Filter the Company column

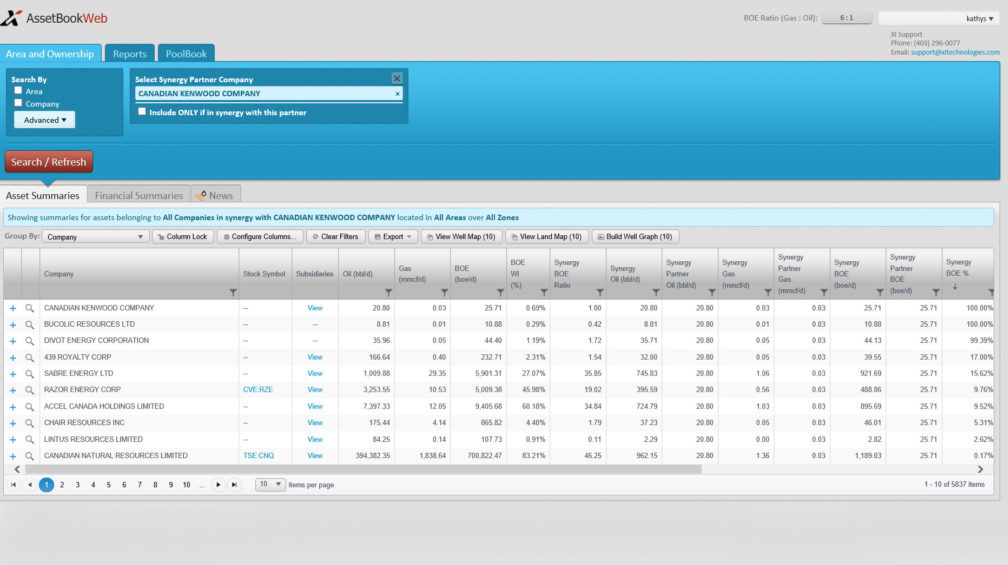point(233,292)
